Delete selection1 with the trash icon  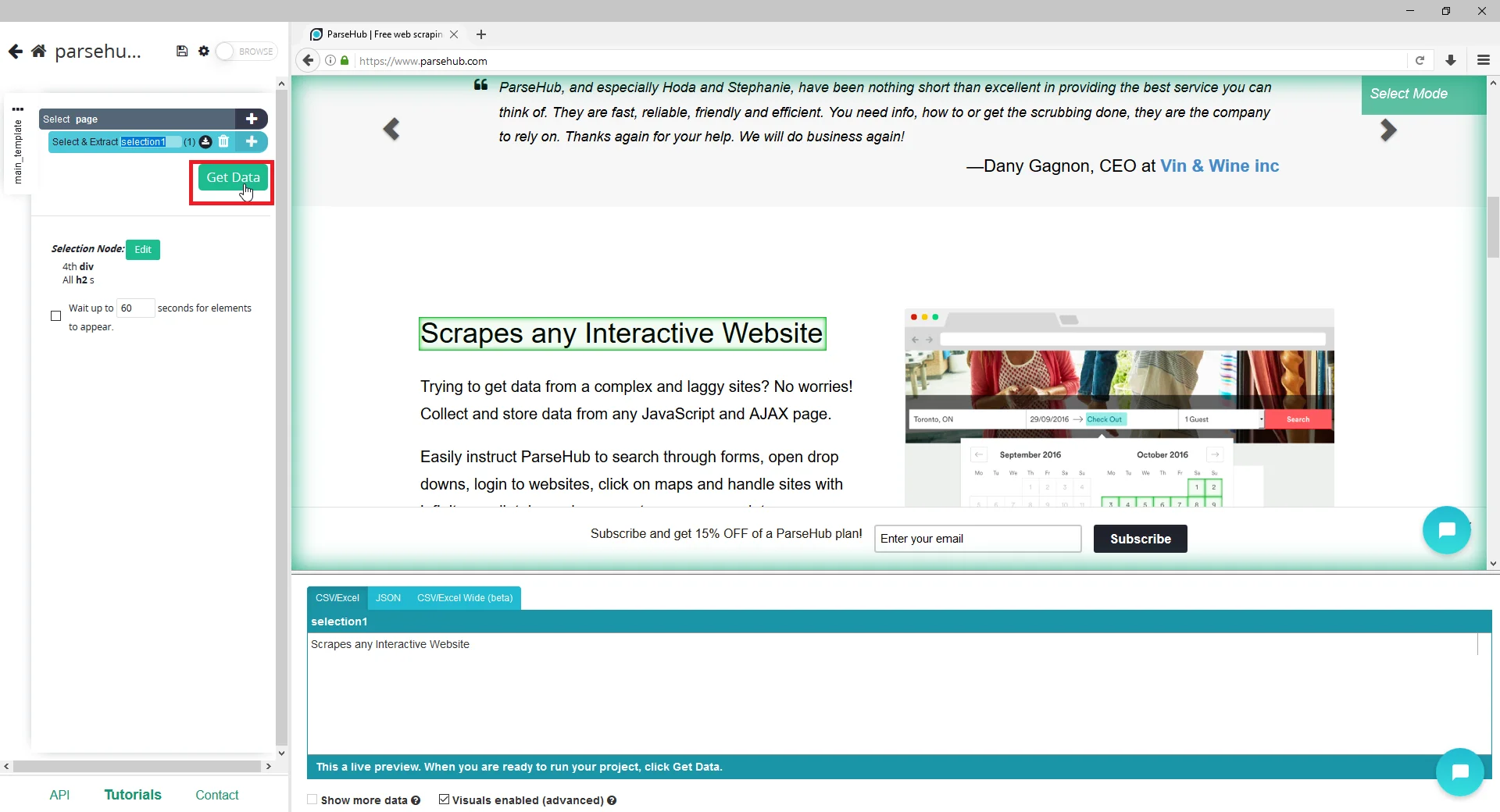tap(223, 141)
